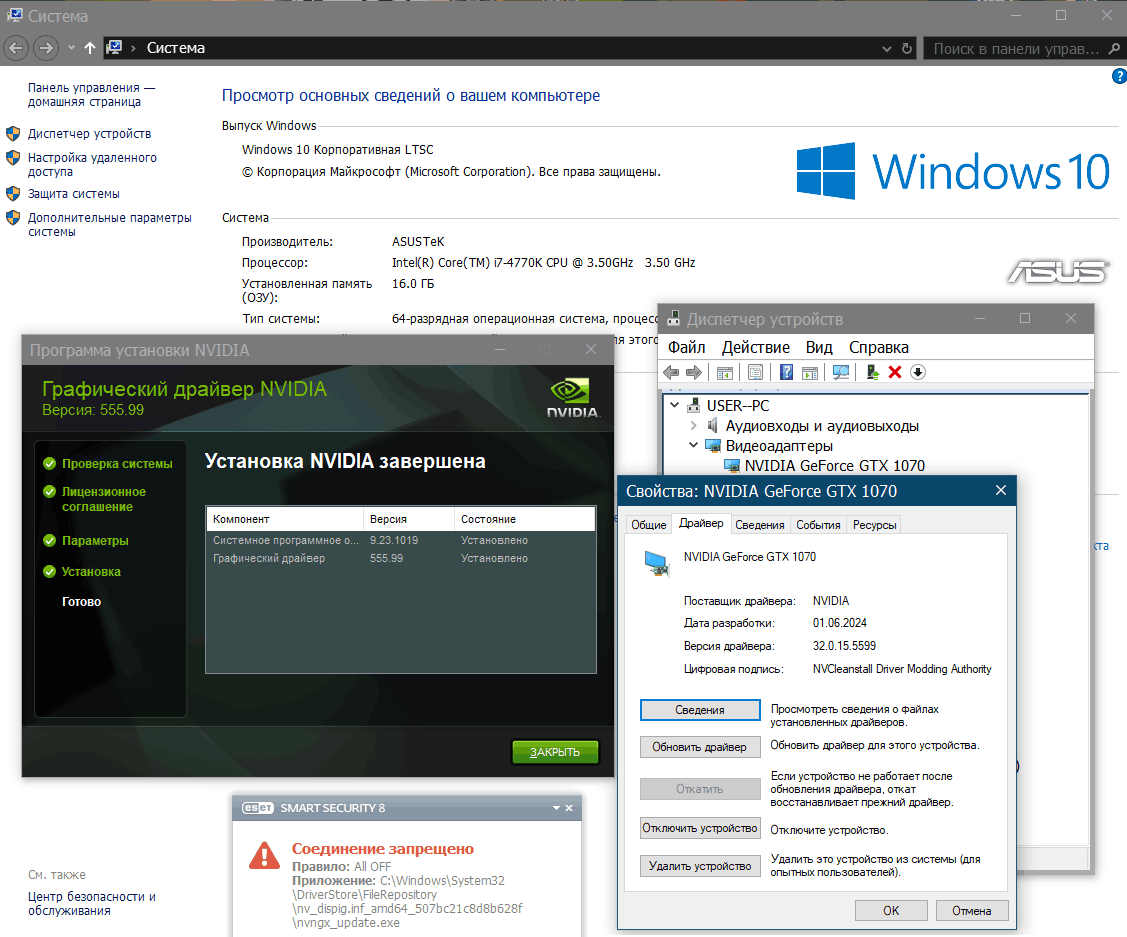This screenshot has width=1127, height=937.
Task: Switch to the Ресурсы tab
Action: (x=874, y=525)
